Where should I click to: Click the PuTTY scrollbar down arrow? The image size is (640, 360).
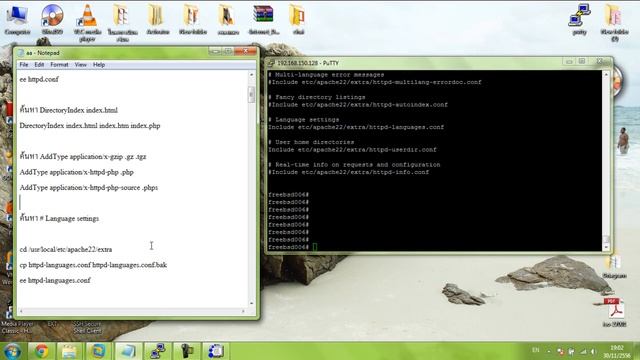coord(606,247)
